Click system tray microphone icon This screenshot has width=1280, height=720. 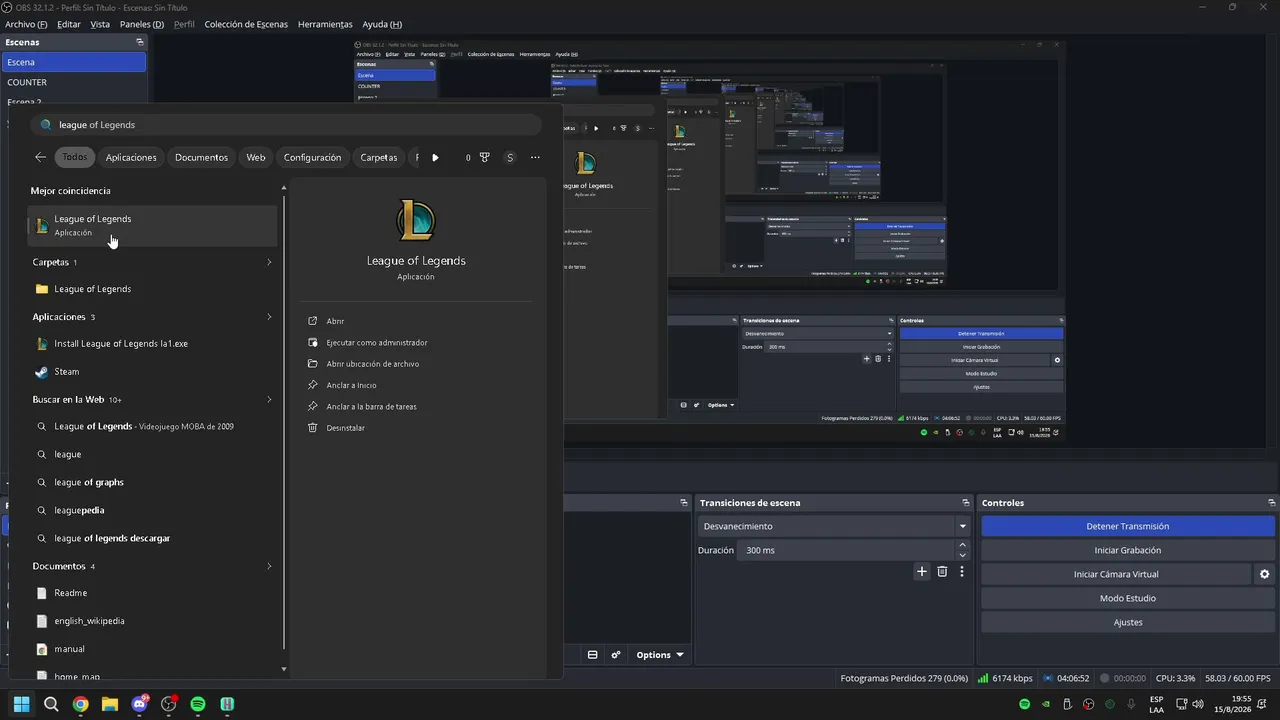[x=1131, y=704]
